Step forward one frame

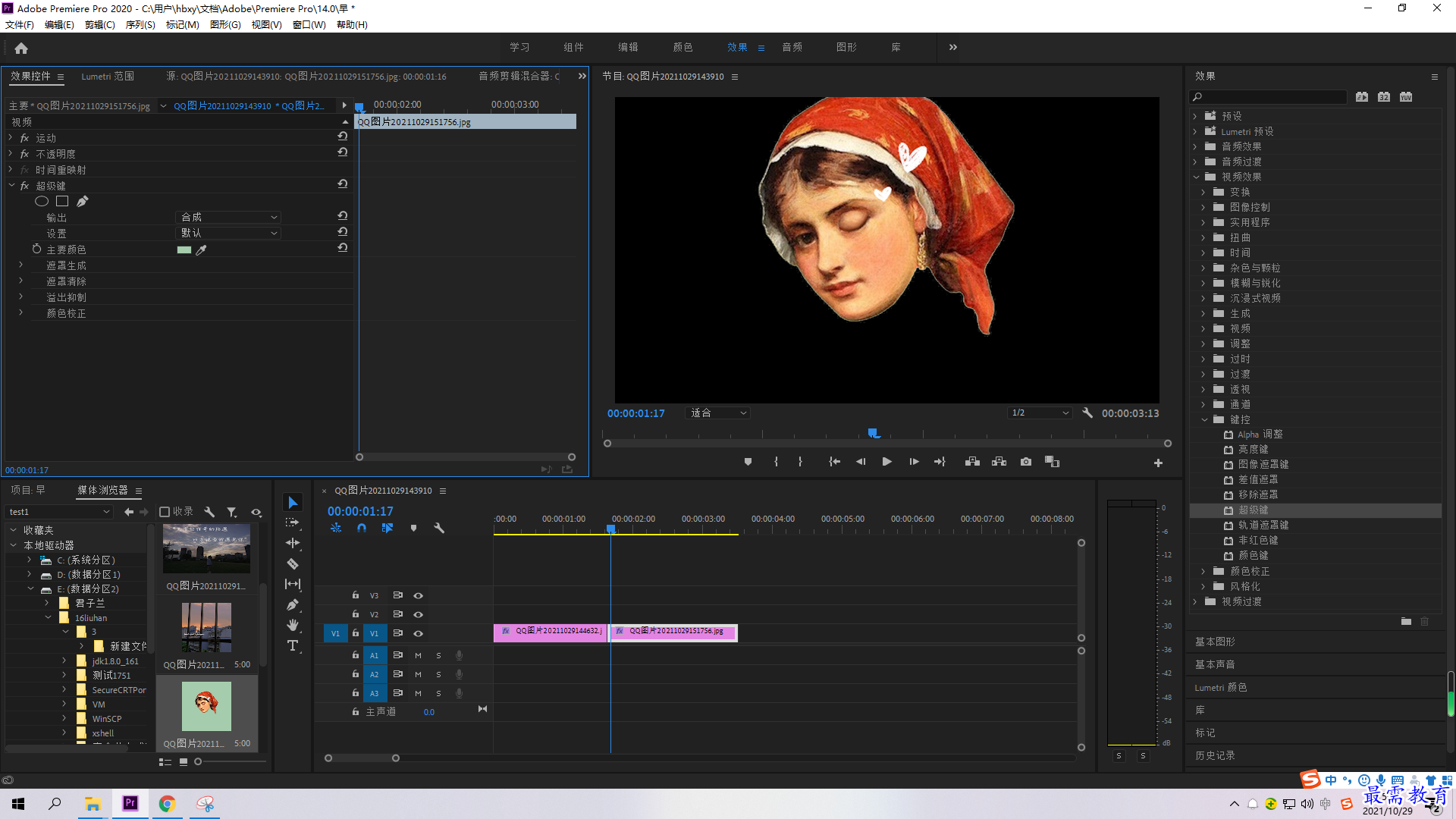914,462
